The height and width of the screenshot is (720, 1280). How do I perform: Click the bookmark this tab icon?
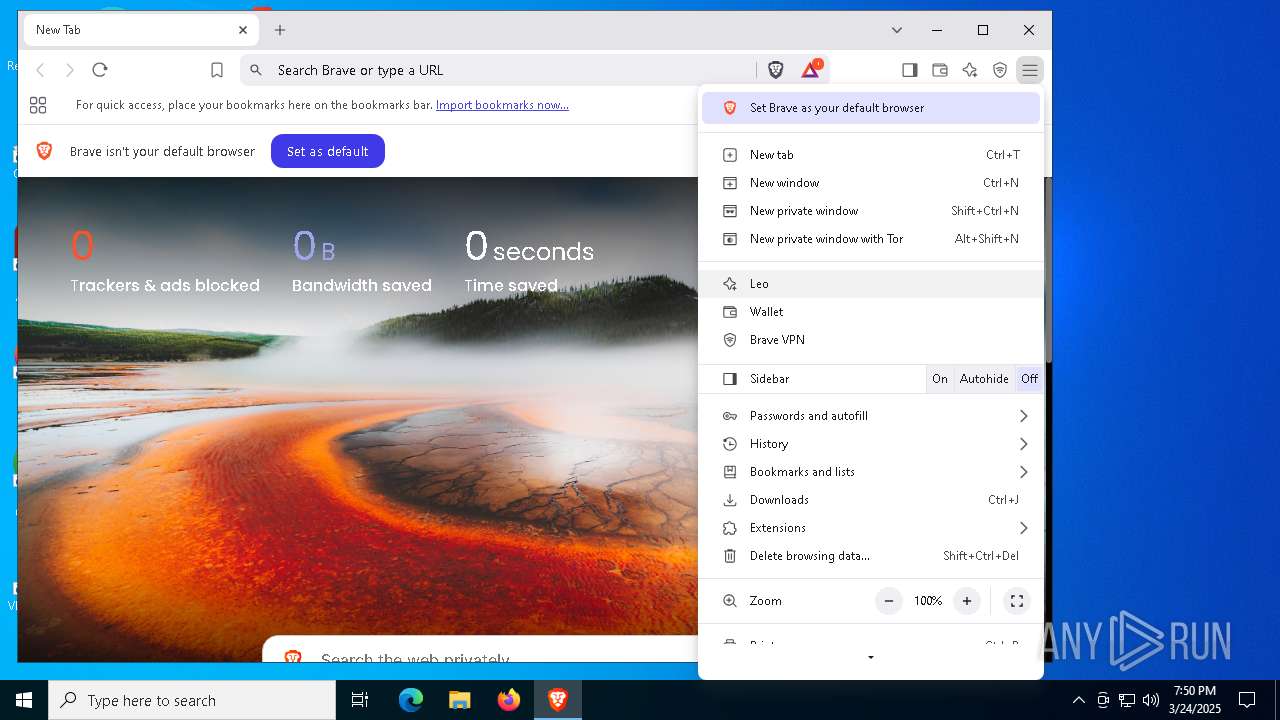[x=217, y=70]
